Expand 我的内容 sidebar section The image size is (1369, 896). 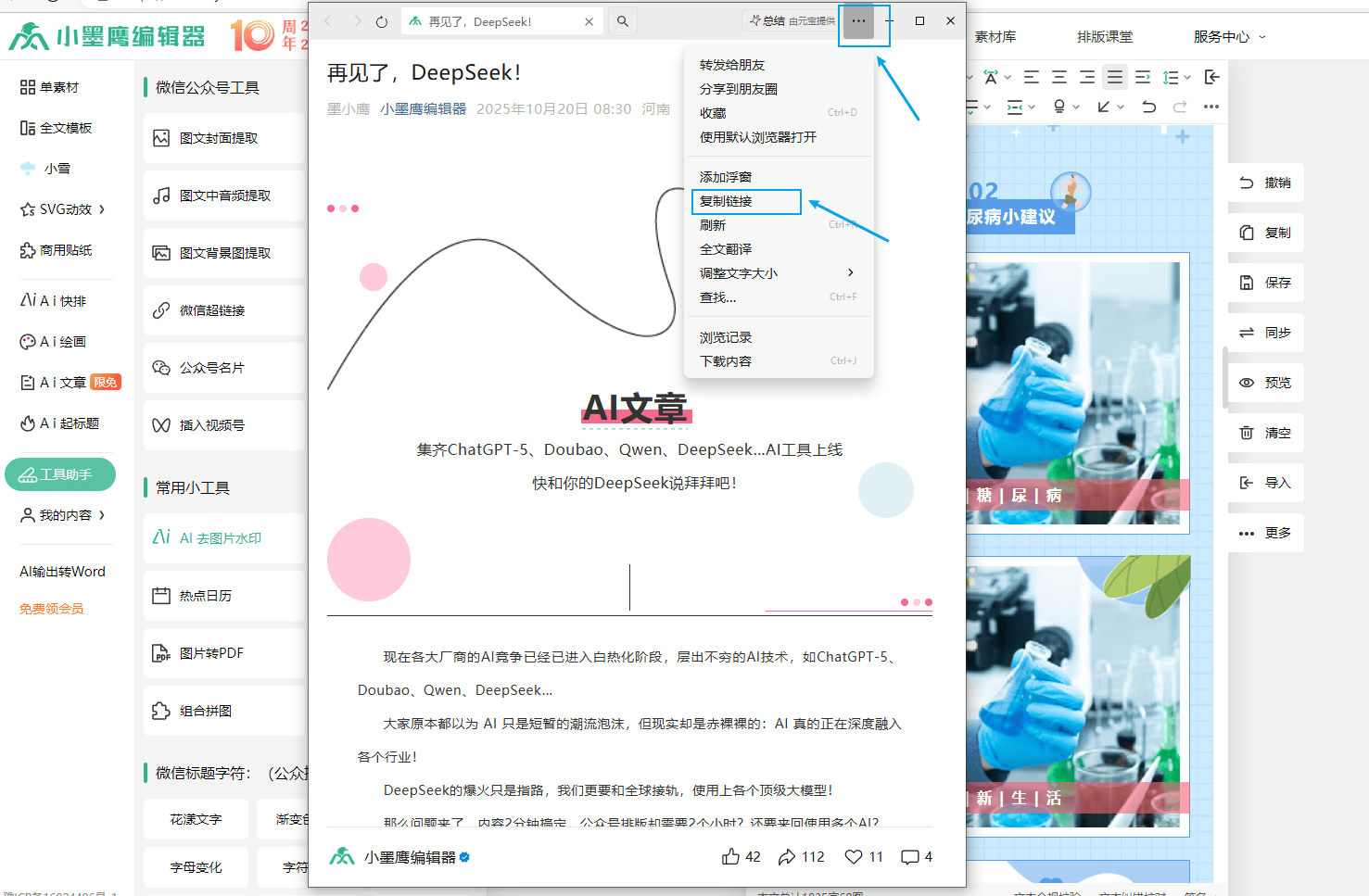(63, 515)
